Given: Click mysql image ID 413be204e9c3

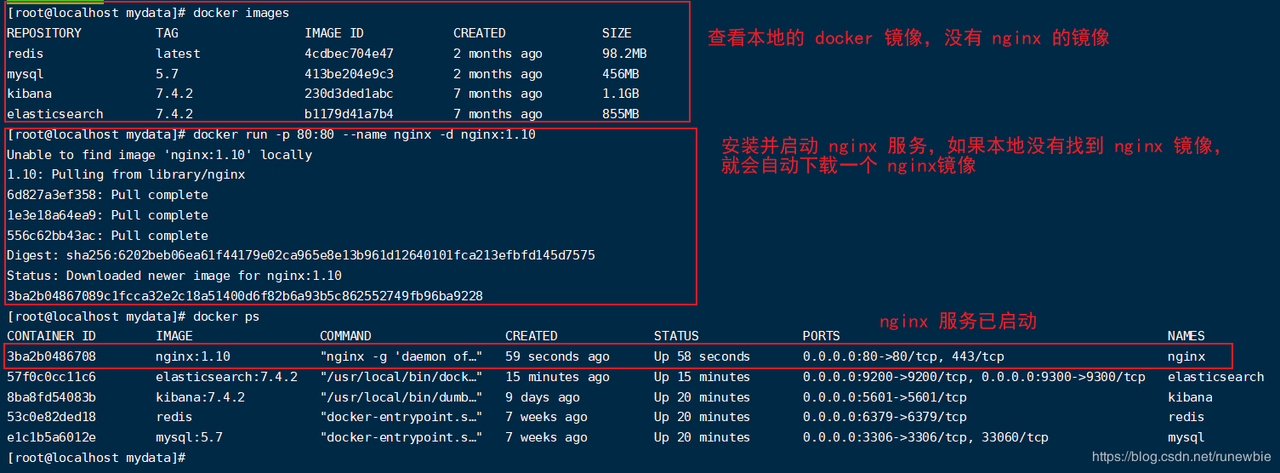Looking at the screenshot, I should click(x=349, y=74).
